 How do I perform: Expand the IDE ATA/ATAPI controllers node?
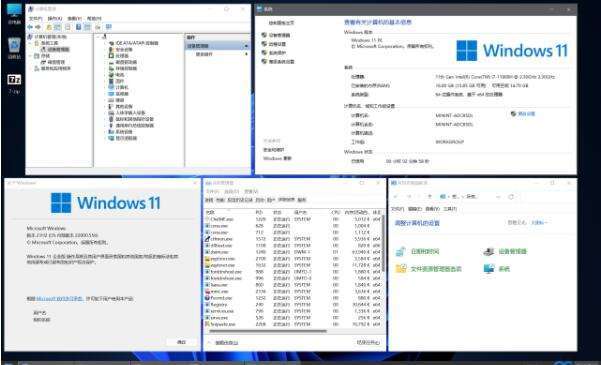106,43
